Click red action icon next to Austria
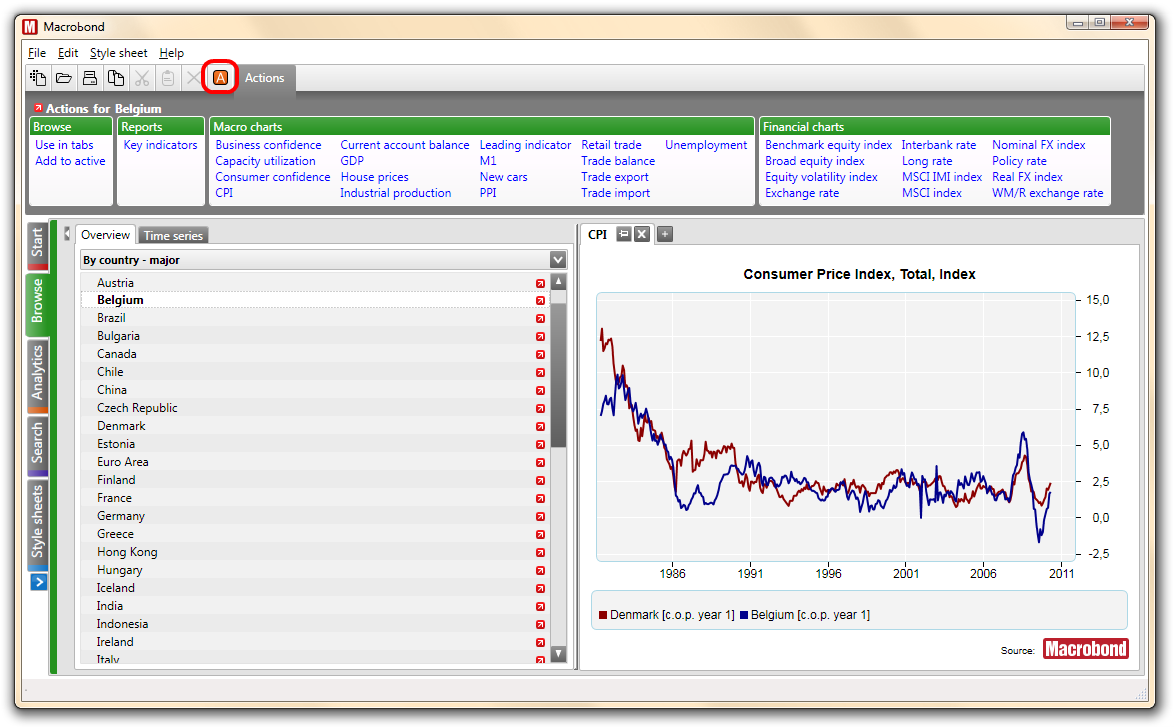The height and width of the screenshot is (727, 1174). tap(540, 283)
